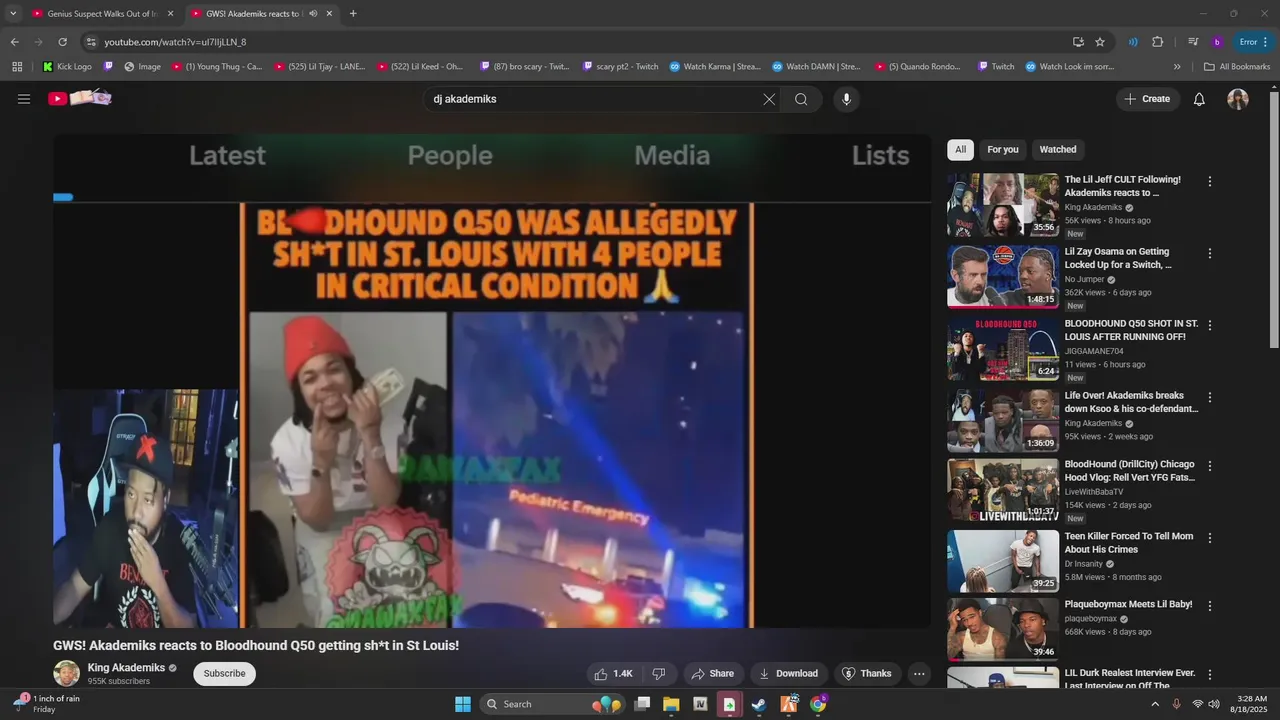
Task: Open options for Plaqueboymax Meets Lil Baby
Action: pyautogui.click(x=1210, y=606)
